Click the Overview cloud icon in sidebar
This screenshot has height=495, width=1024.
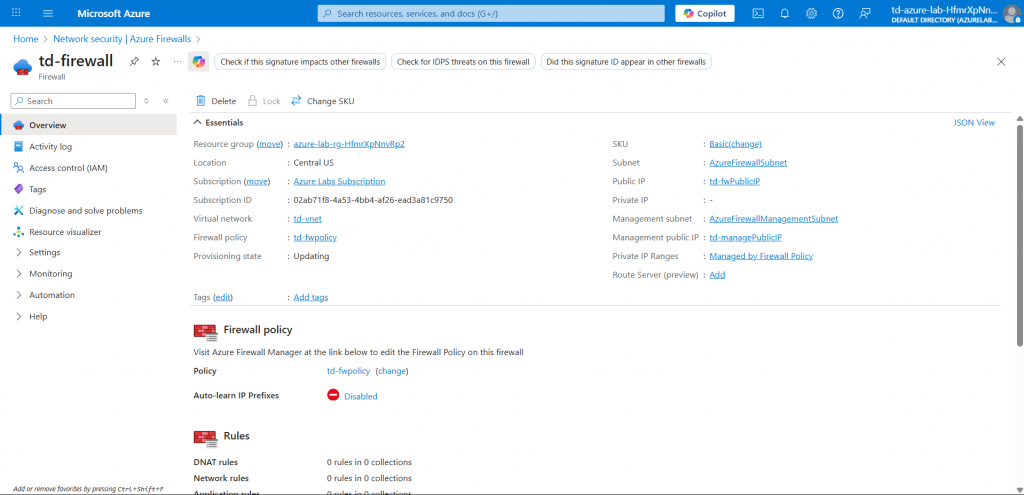[18, 125]
